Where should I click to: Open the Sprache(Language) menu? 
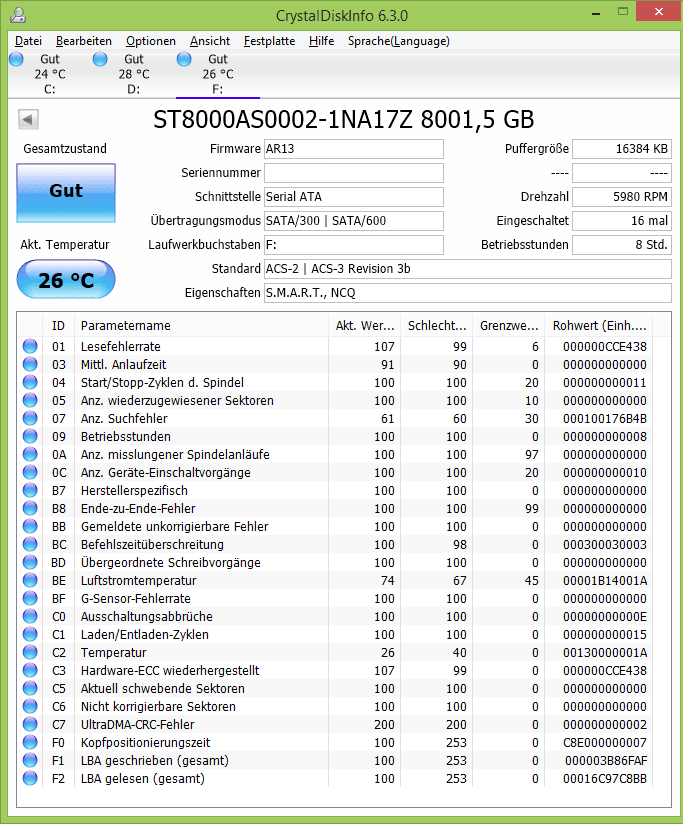(x=399, y=41)
